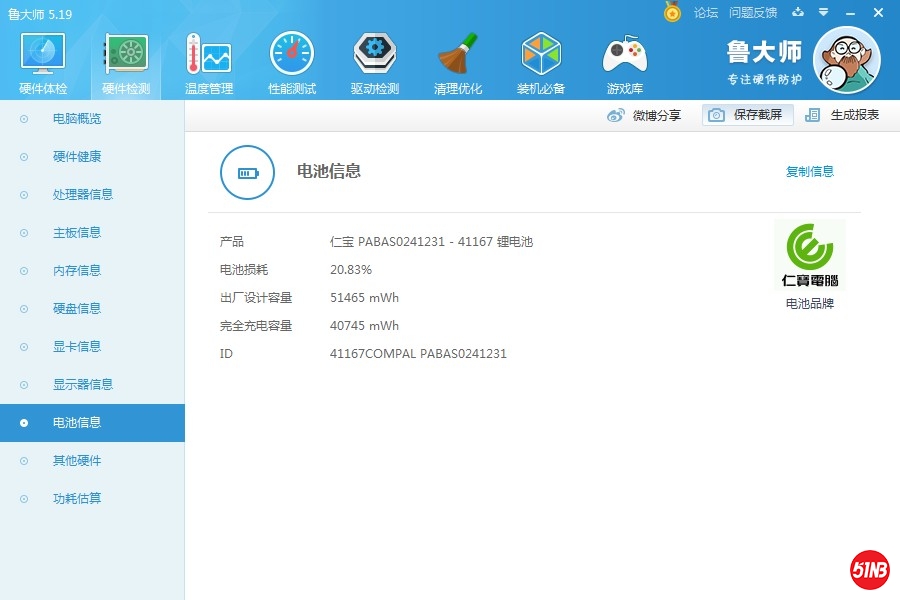Open the 论坛 forum link

706,13
